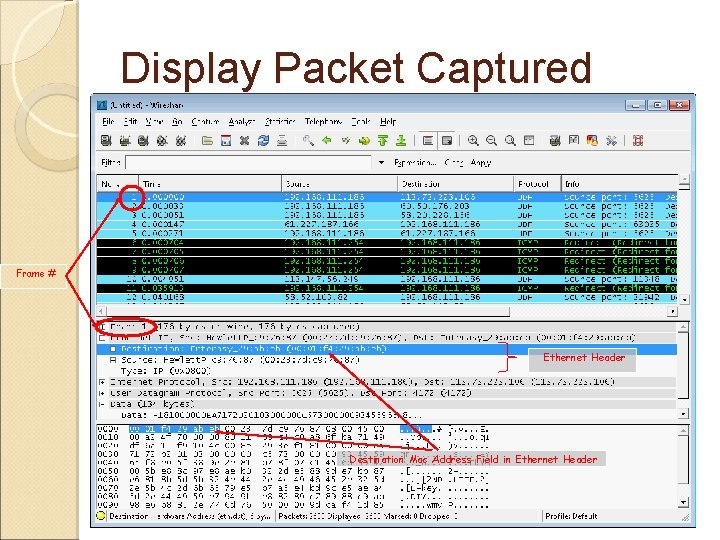Screen dimensions: 720x540
Task: Toggle Auto Scroll in live capture icon
Action: (x=447, y=141)
